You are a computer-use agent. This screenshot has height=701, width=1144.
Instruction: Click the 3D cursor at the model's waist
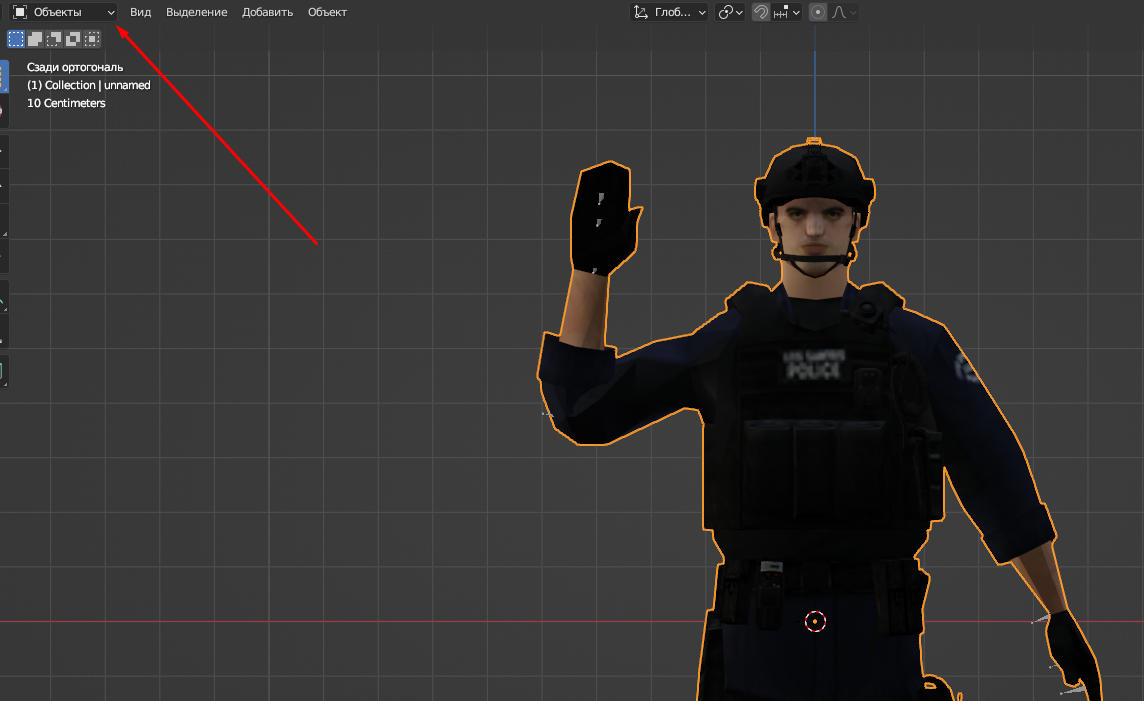(x=815, y=621)
